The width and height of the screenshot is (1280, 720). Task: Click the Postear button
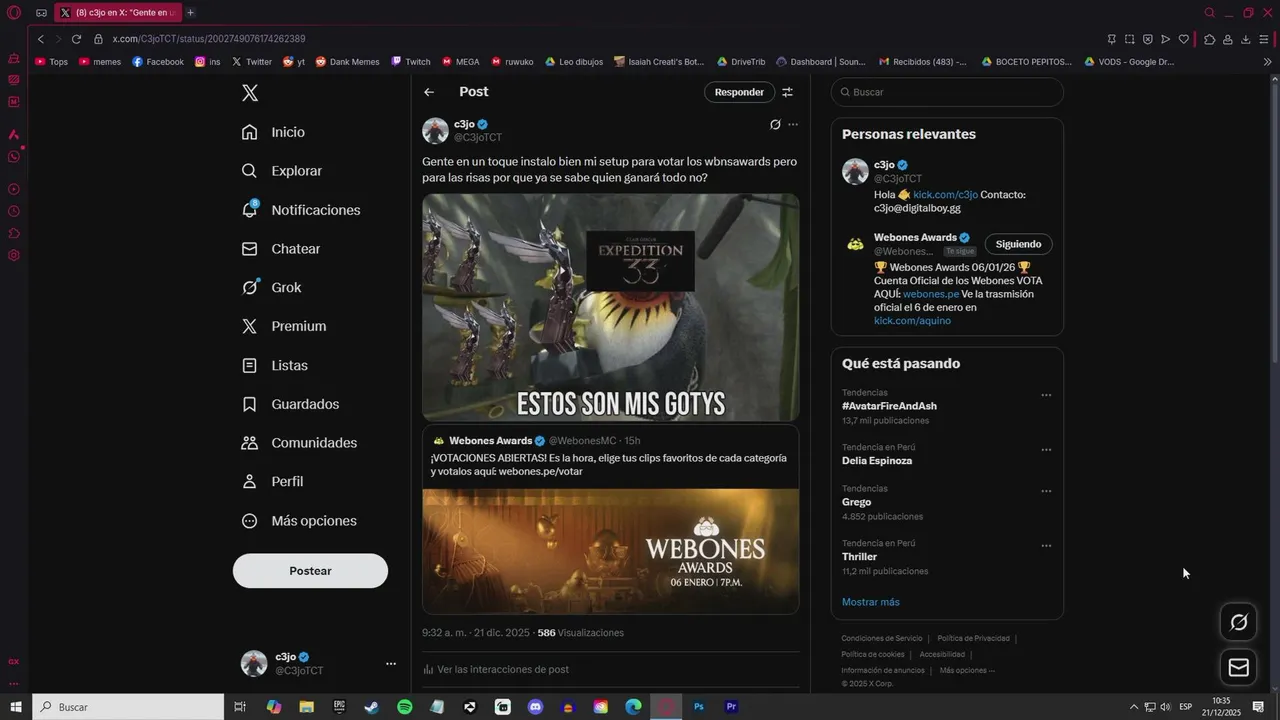(310, 571)
